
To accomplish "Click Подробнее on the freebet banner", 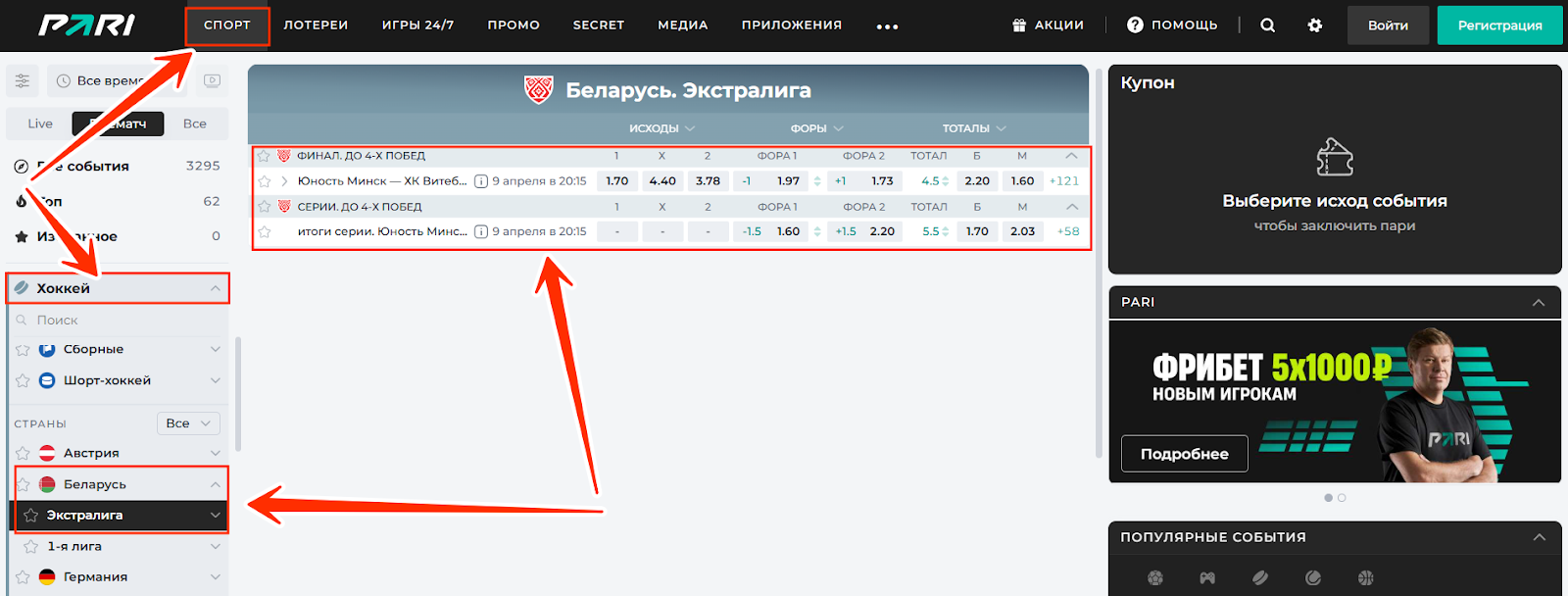I will (1184, 454).
